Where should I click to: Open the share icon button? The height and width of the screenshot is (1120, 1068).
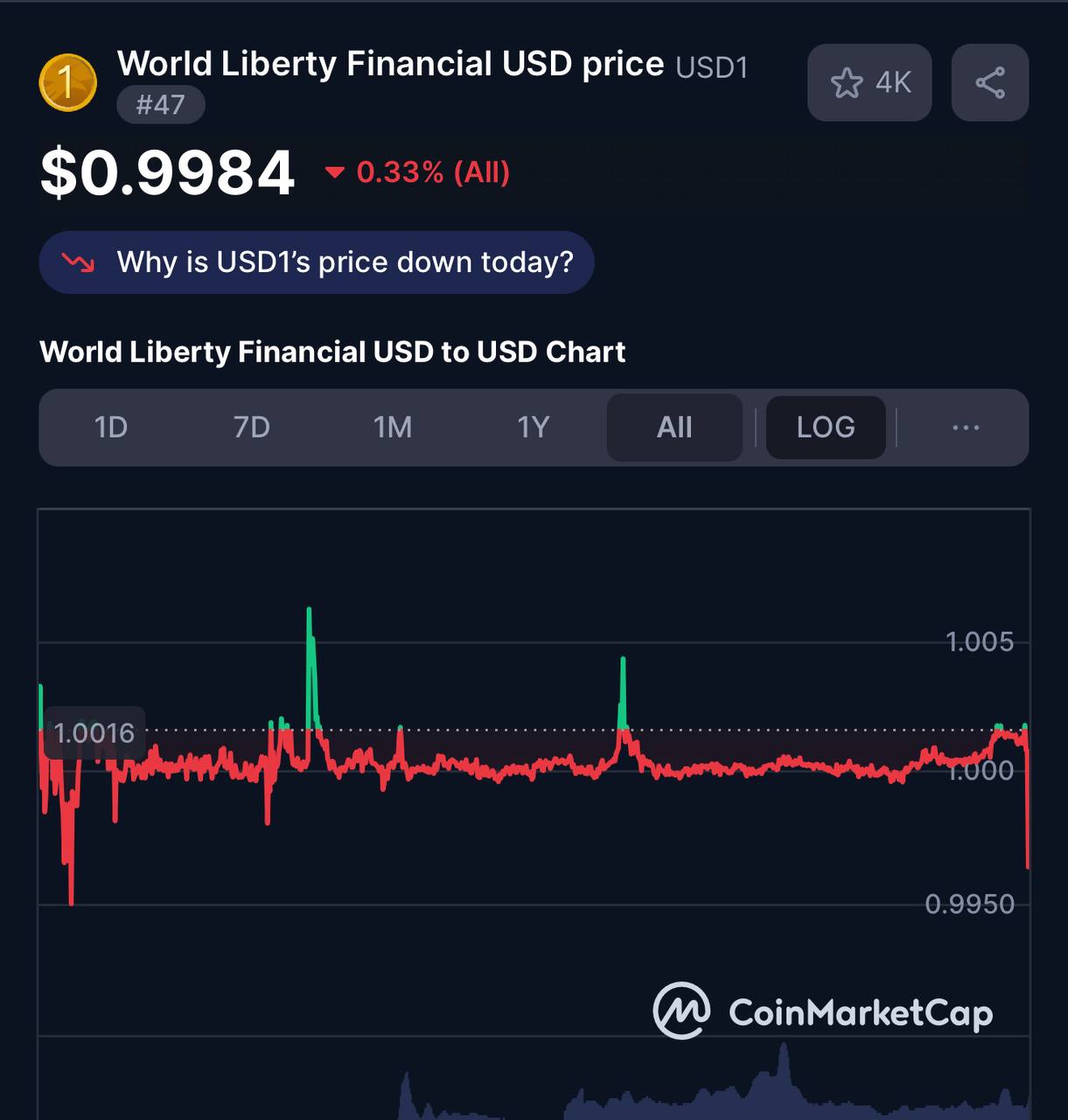tap(990, 83)
